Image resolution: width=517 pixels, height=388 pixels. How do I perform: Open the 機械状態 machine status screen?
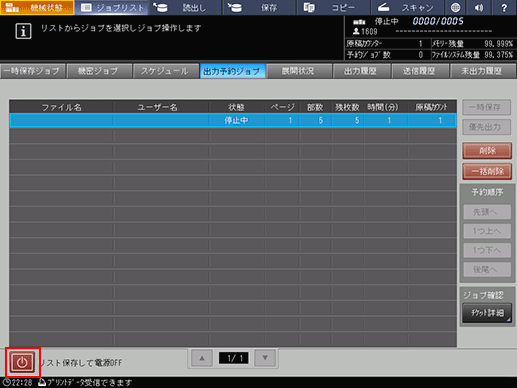coord(37,7)
